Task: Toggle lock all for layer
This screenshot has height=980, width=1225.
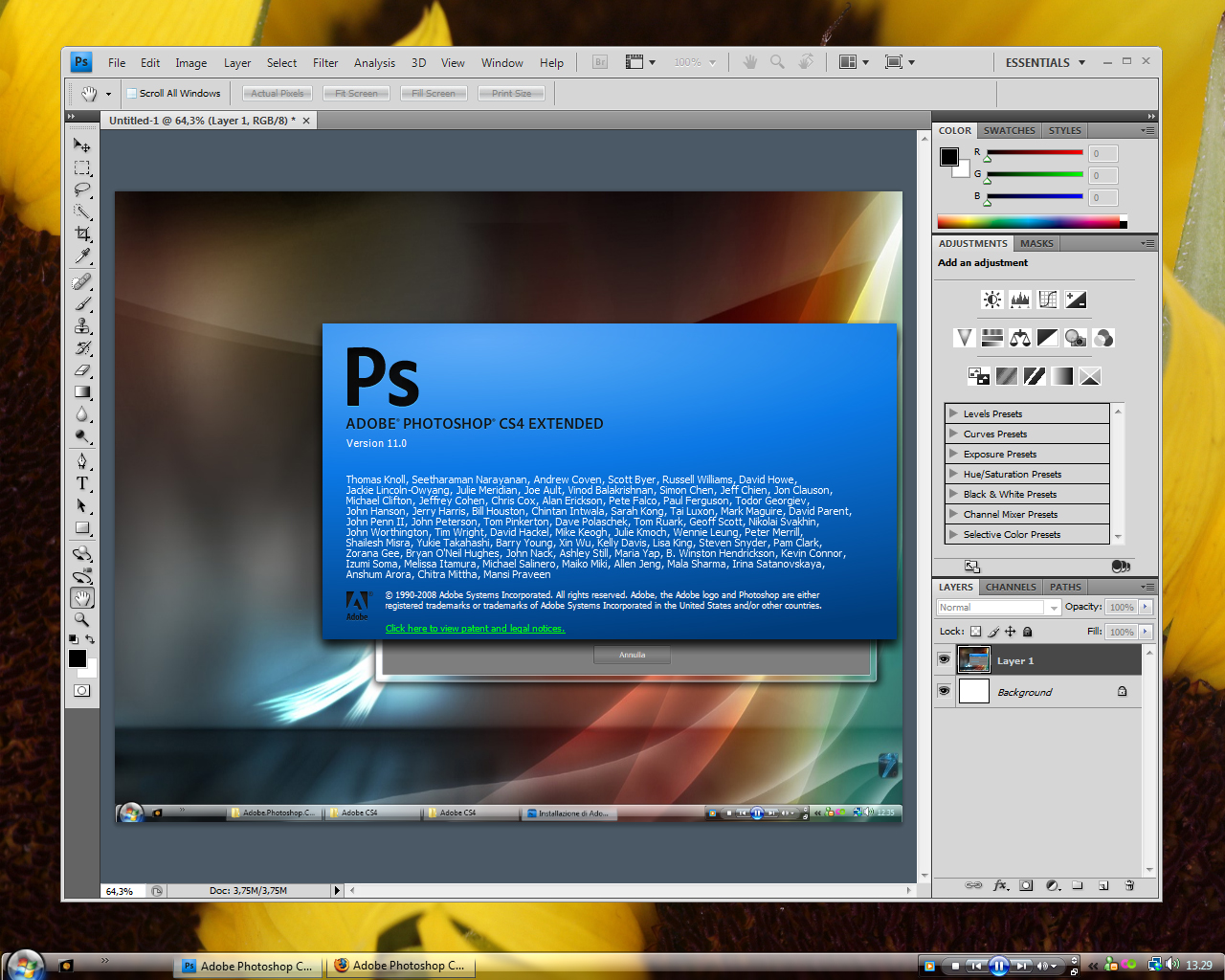Action: click(1027, 632)
